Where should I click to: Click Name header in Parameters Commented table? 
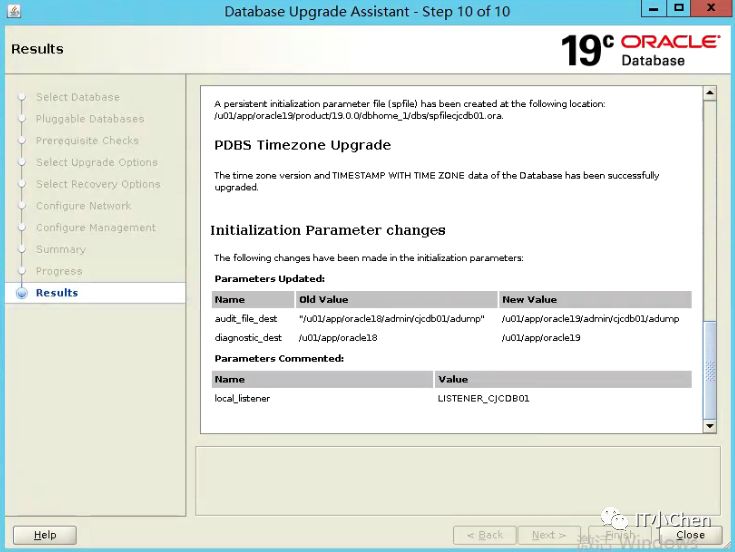click(322, 380)
